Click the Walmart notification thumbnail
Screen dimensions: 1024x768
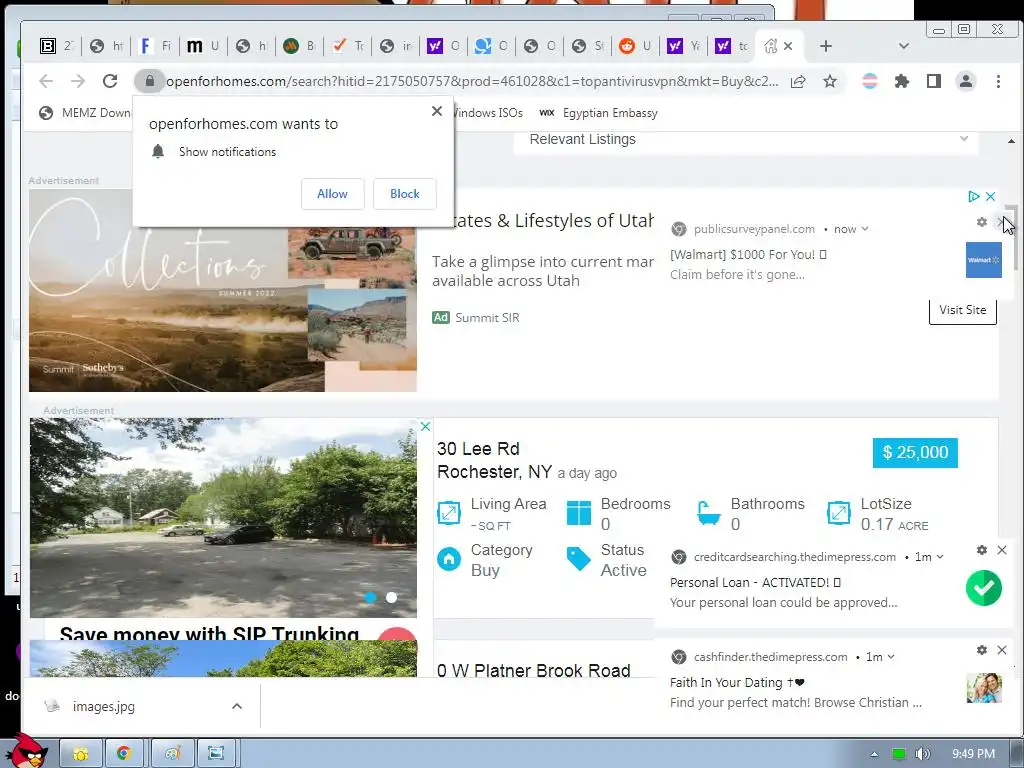[x=984, y=260]
